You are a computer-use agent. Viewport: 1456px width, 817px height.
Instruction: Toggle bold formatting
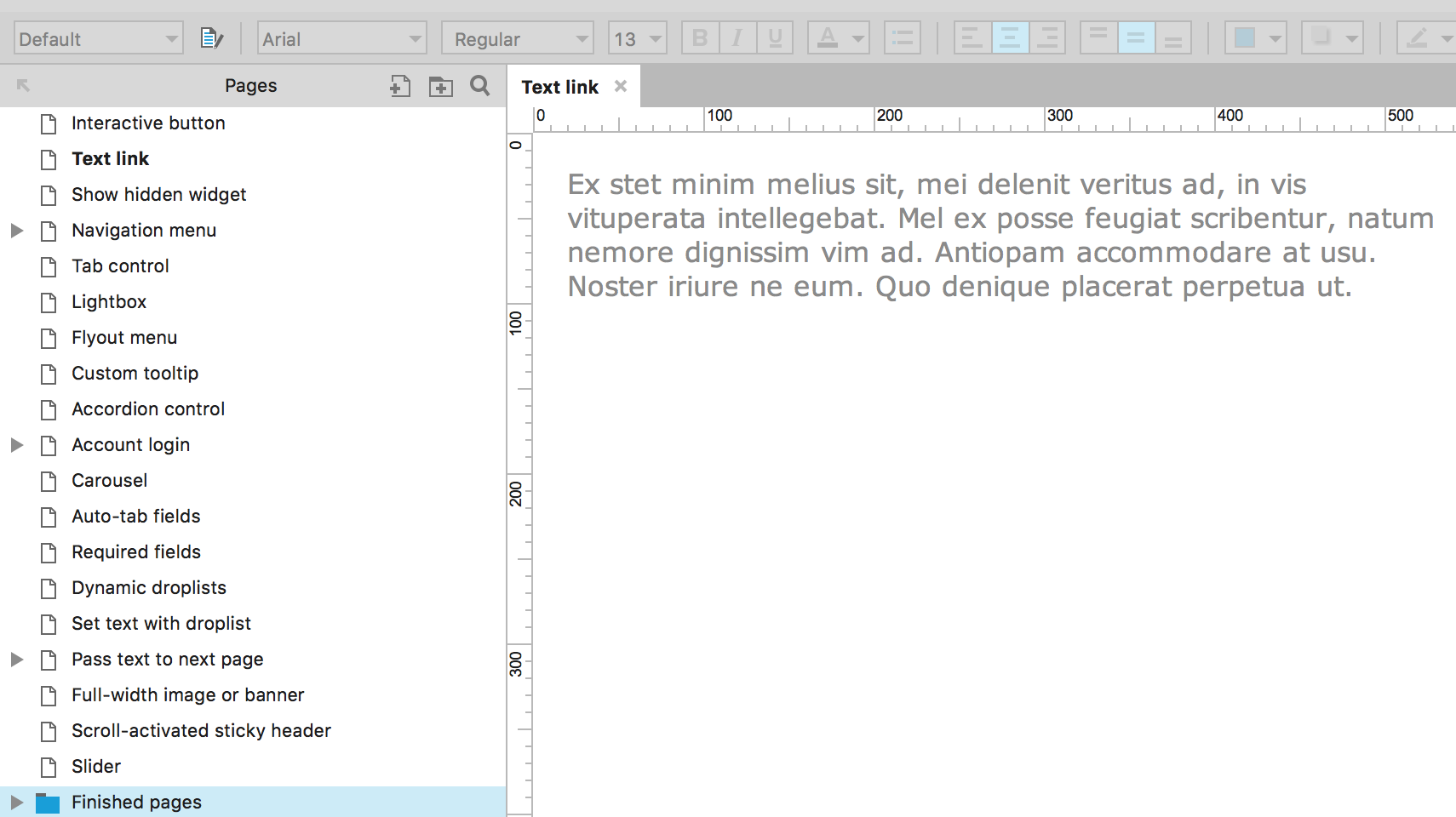click(x=700, y=38)
